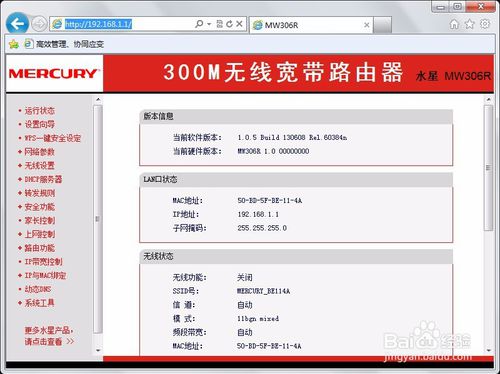The height and width of the screenshot is (374, 500).
Task: Click the main page scrollbar up arrow
Action: (488, 100)
